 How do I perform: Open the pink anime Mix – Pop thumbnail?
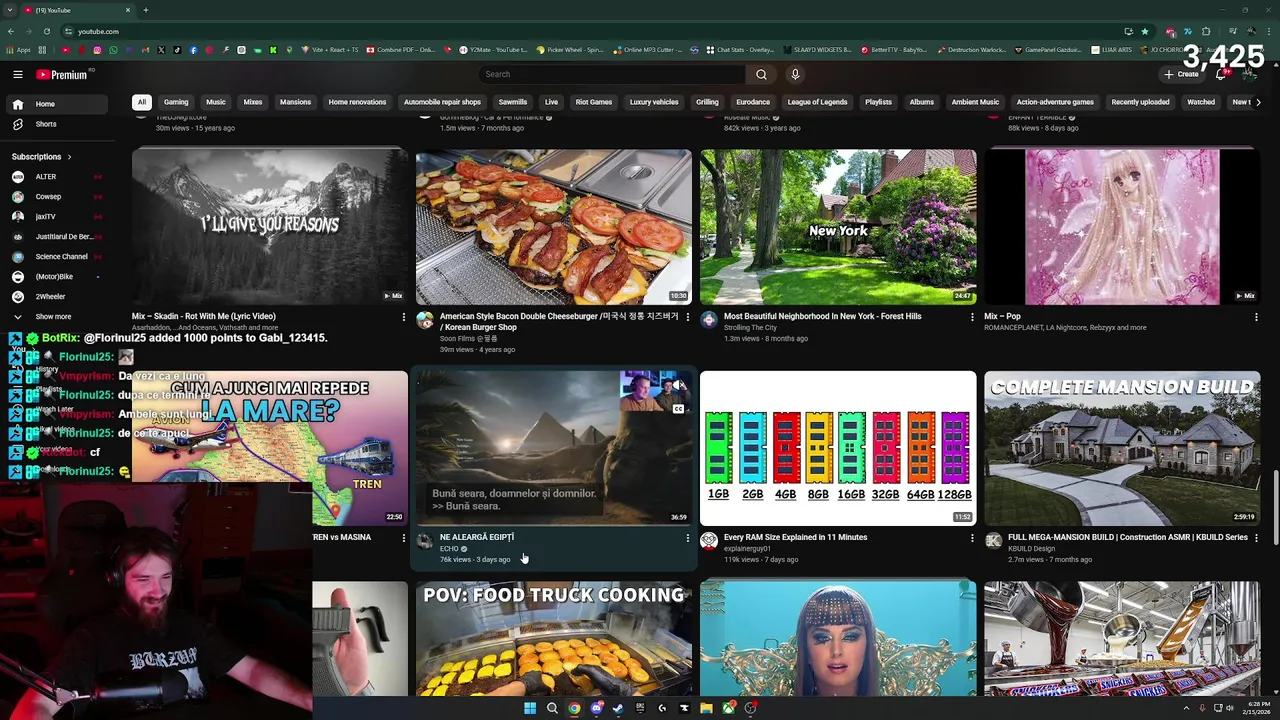[1122, 227]
